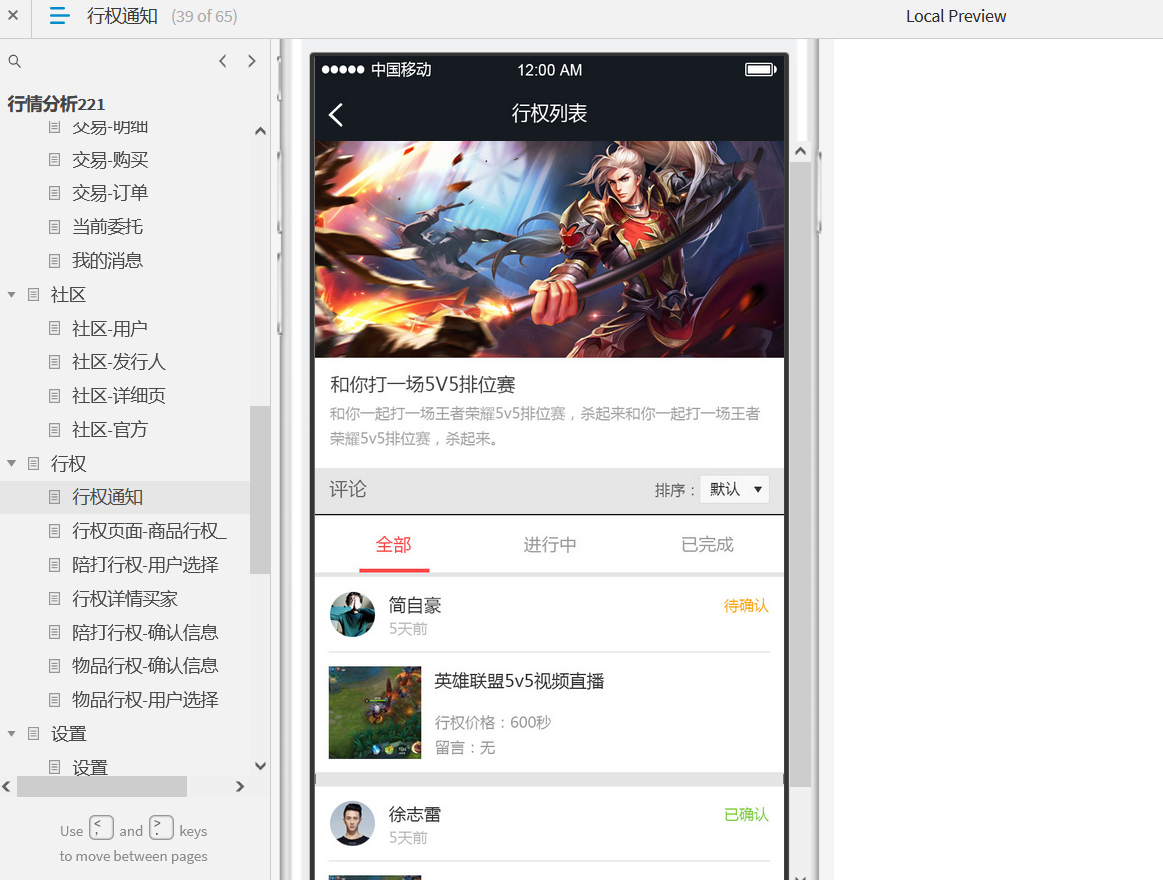Open the 陪打行权-确认信息 page
The width and height of the screenshot is (1163, 880).
point(145,632)
